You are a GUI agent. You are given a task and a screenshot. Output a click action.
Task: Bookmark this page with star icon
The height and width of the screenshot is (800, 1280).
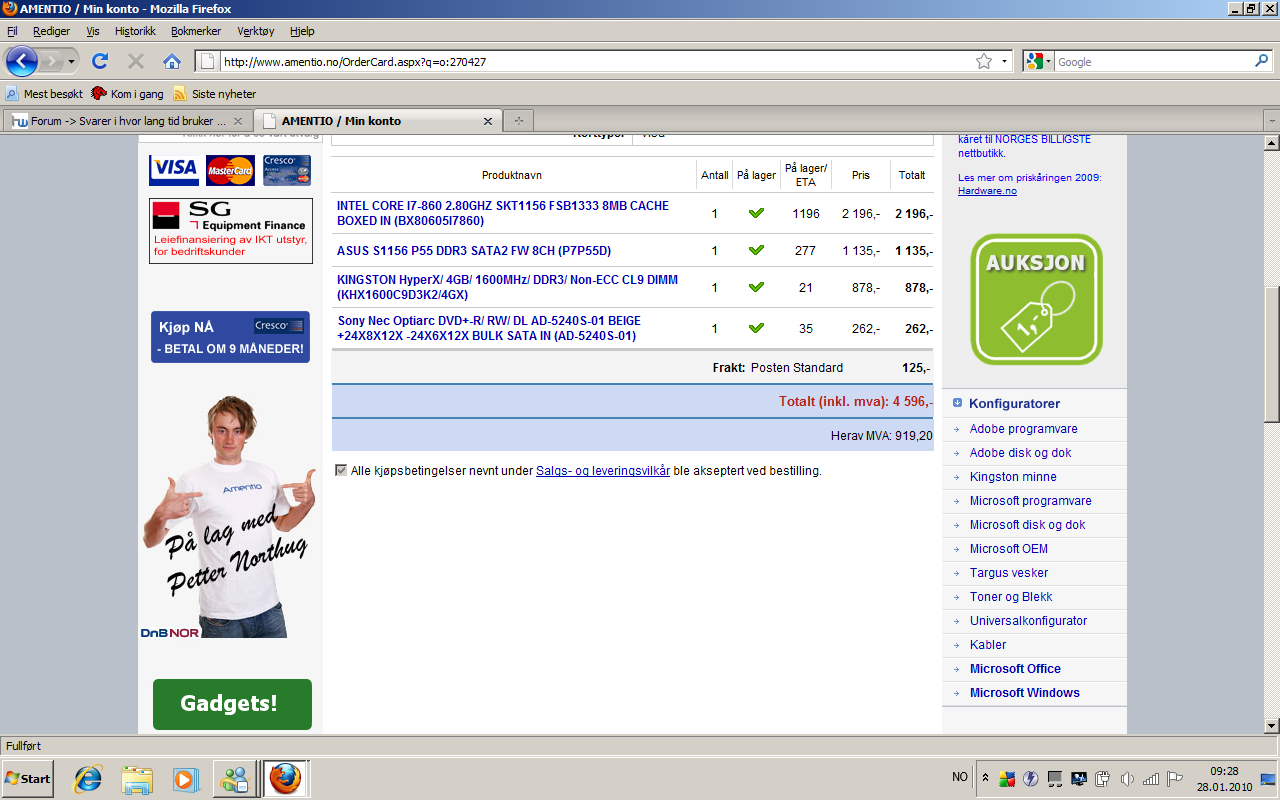point(984,61)
